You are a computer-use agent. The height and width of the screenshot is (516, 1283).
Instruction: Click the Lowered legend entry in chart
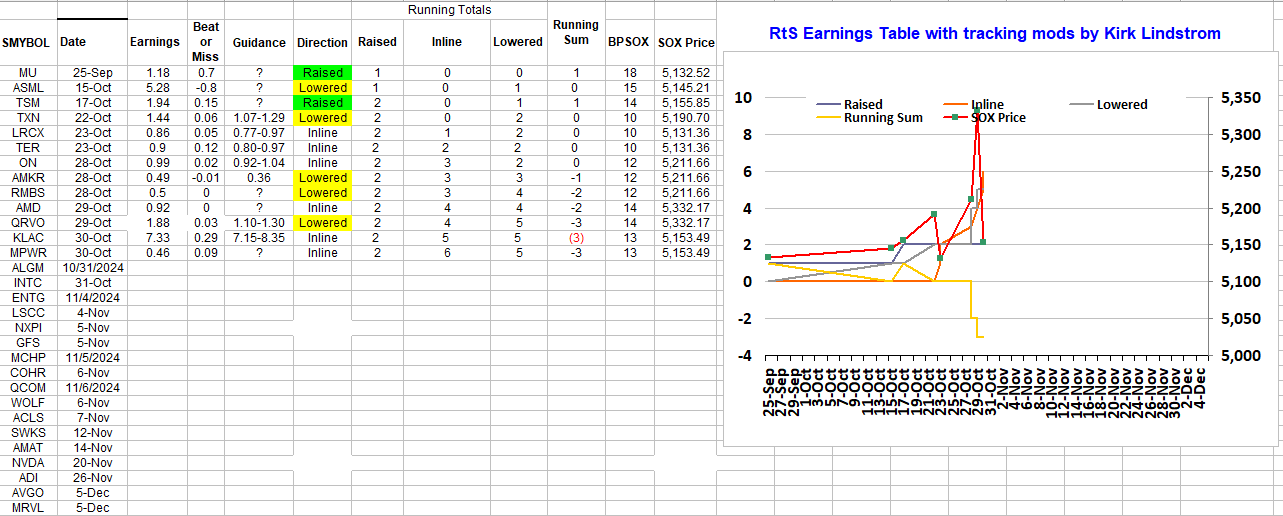point(1121,104)
